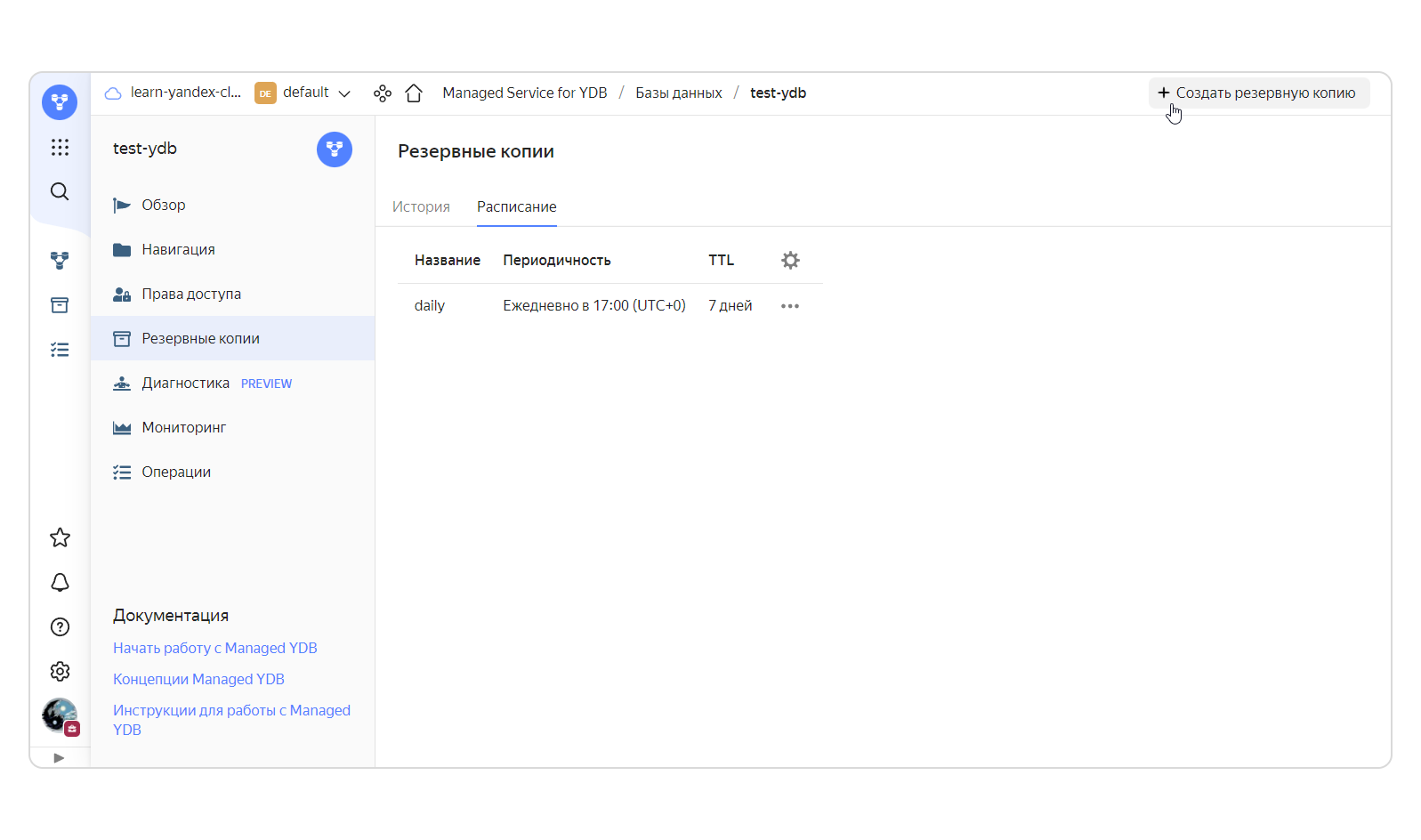The width and height of the screenshot is (1421, 840).
Task: Click the cloud icon beside learn-yandex-cl...
Action: click(x=113, y=93)
